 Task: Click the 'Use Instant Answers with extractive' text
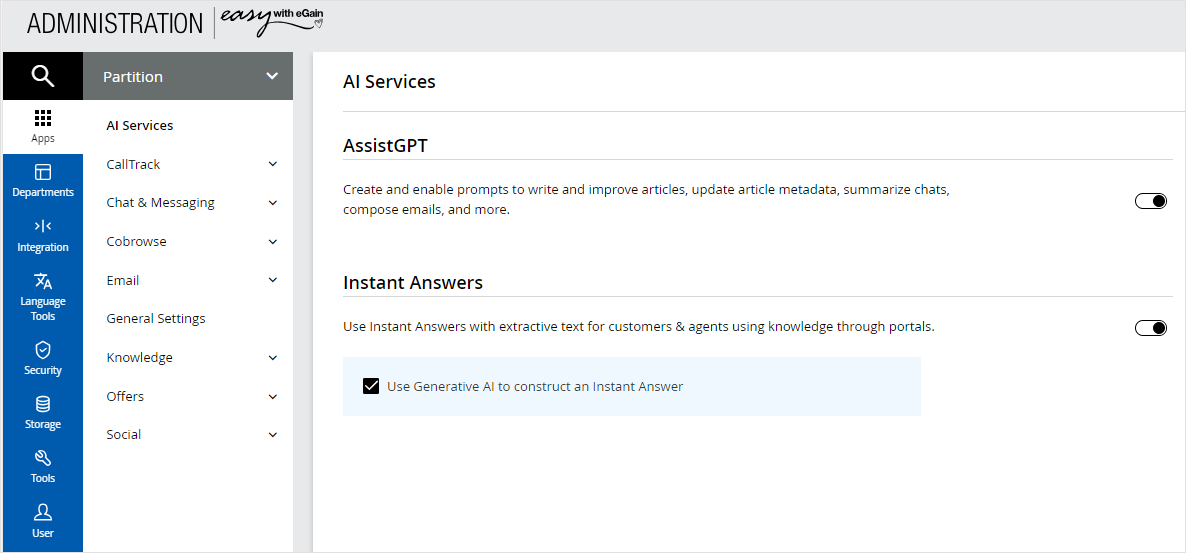[x=639, y=327]
